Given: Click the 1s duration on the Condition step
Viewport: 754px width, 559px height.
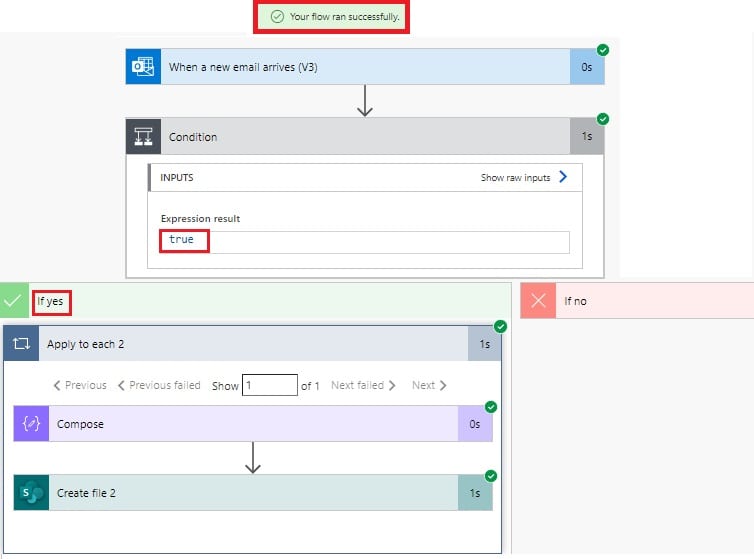Looking at the screenshot, I should click(587, 137).
